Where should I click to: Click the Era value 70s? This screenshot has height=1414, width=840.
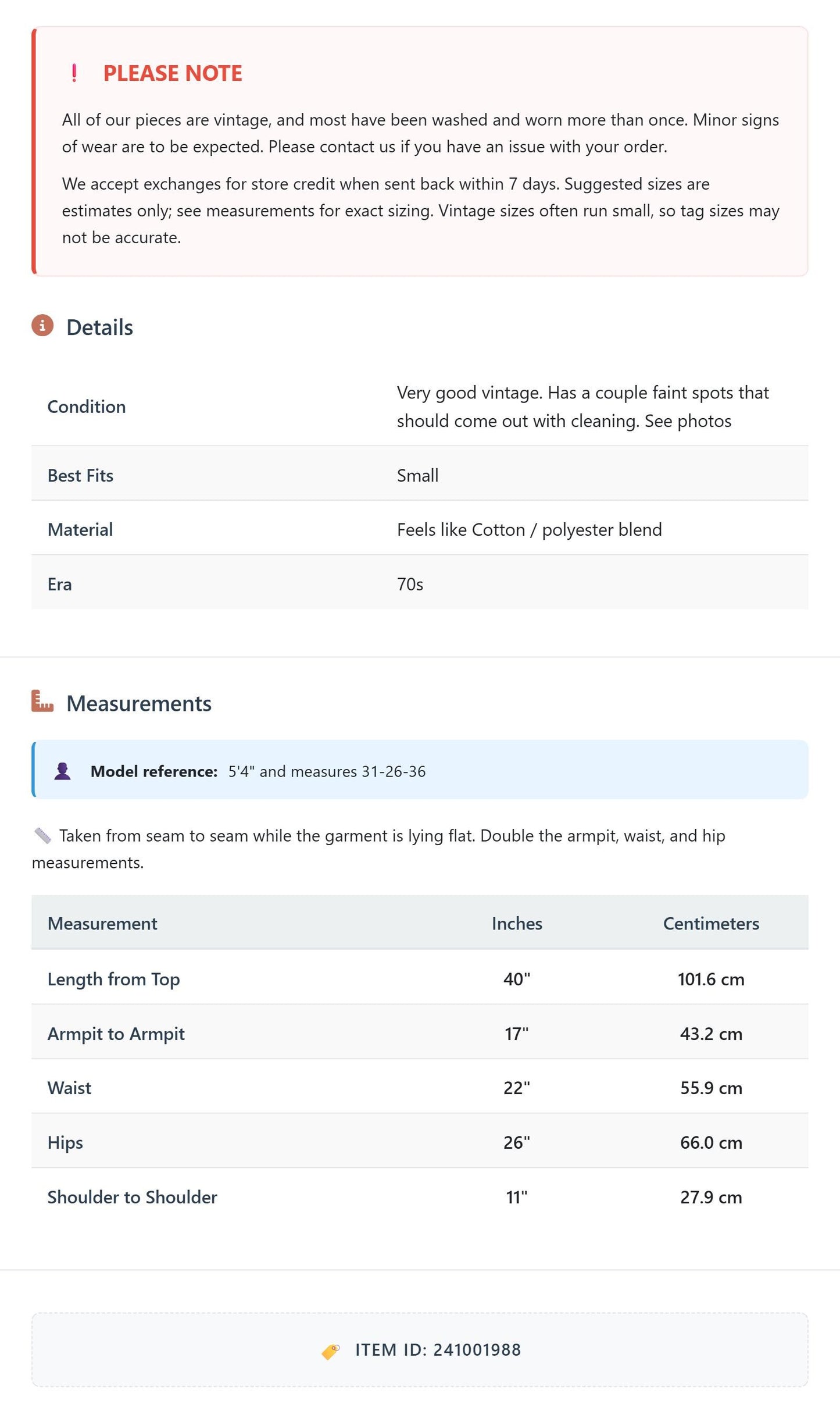pyautogui.click(x=410, y=584)
